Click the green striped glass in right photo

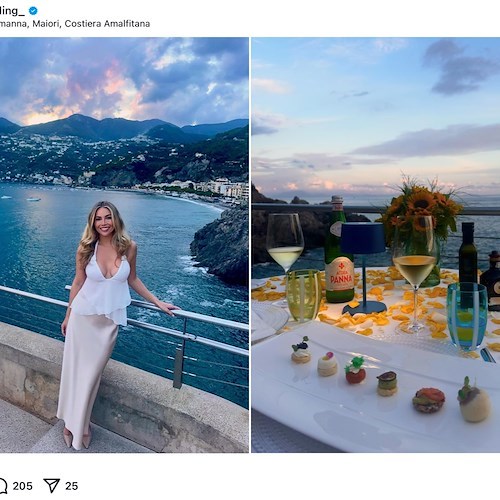tap(304, 295)
